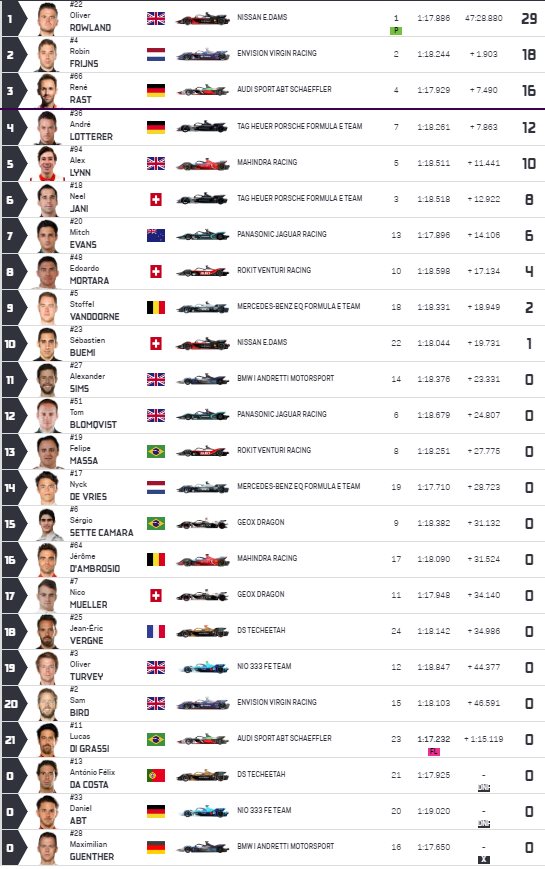Click the France flag beside Vergne

click(x=156, y=631)
